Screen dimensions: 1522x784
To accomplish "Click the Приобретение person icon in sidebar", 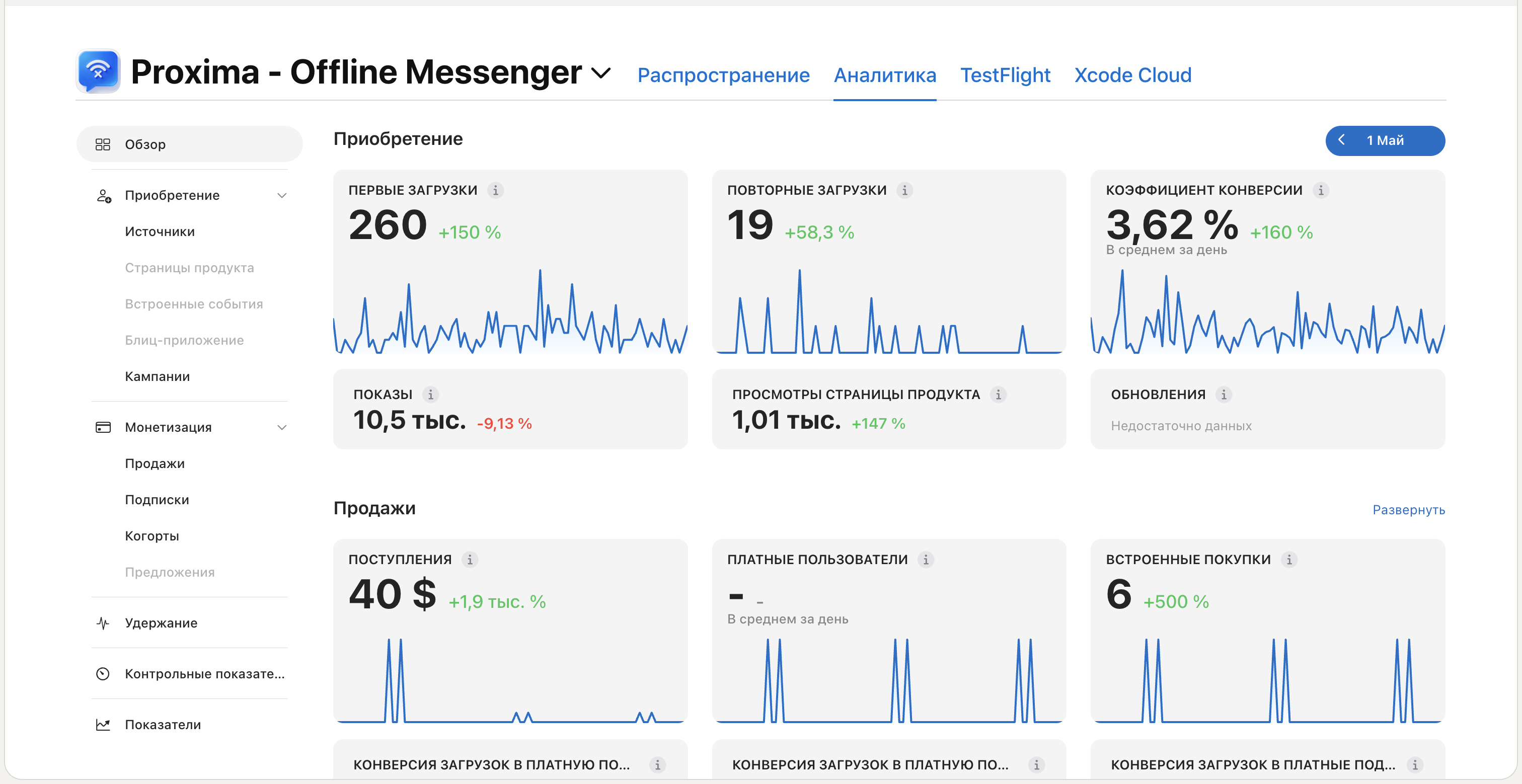I will tap(103, 196).
